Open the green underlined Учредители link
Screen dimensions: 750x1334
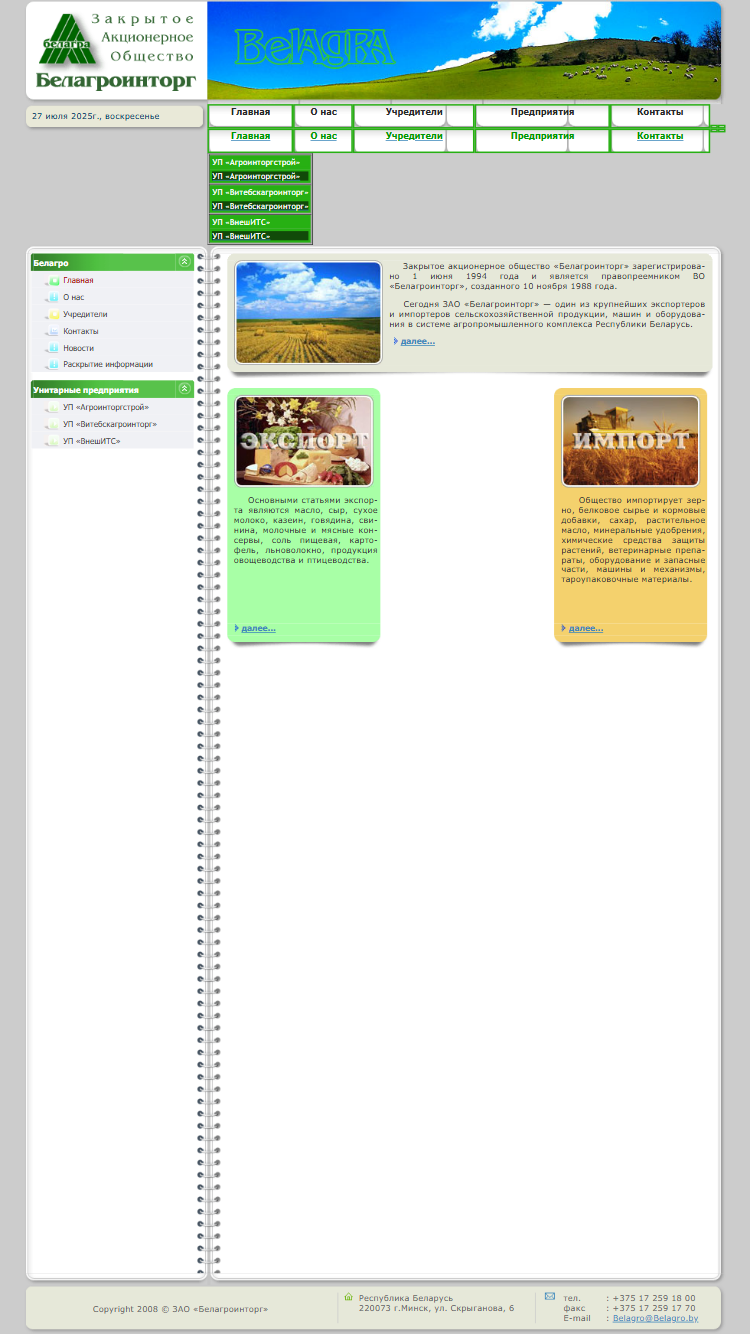414,136
